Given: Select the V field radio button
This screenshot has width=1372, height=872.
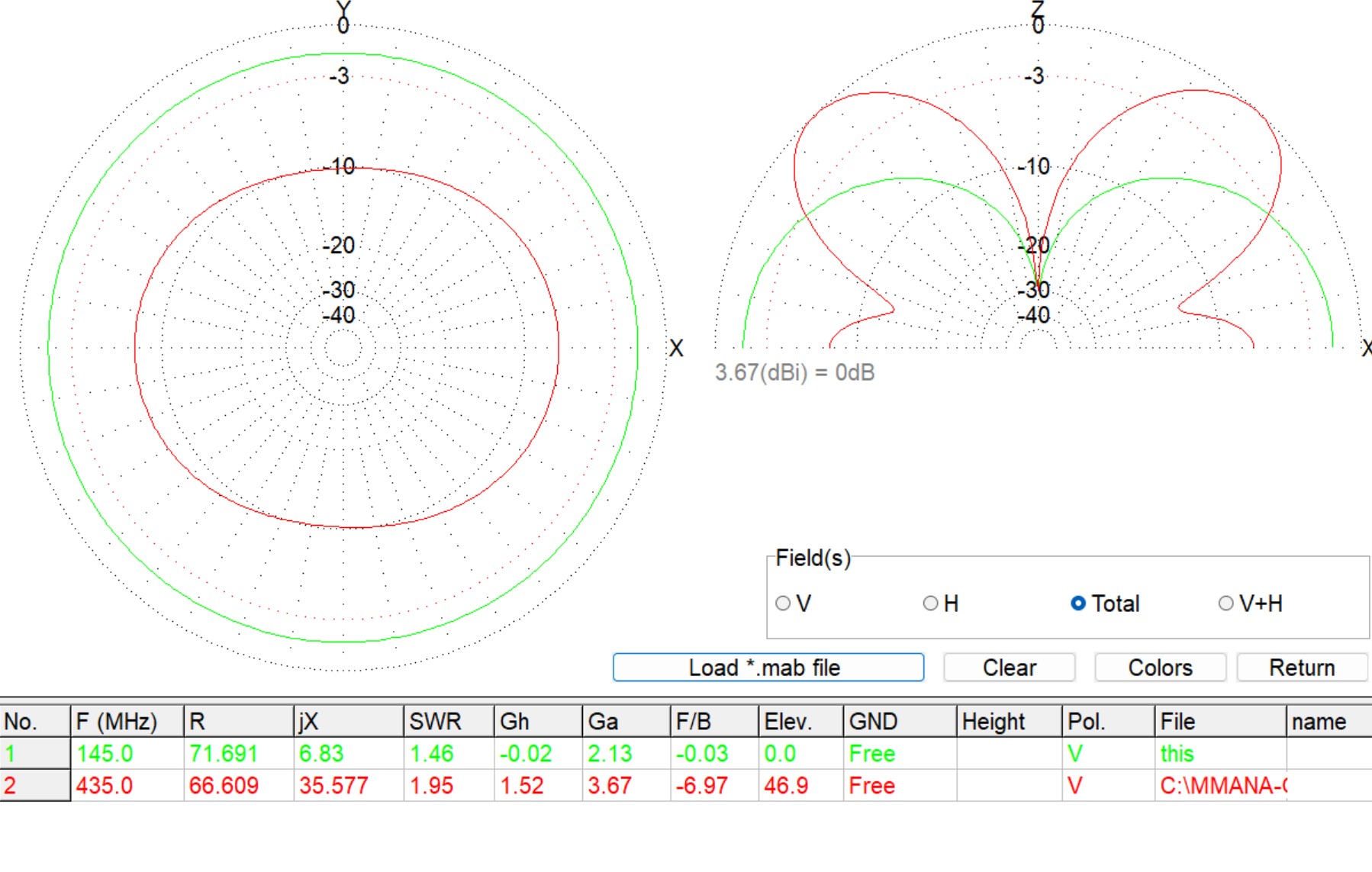Looking at the screenshot, I should pyautogui.click(x=793, y=603).
